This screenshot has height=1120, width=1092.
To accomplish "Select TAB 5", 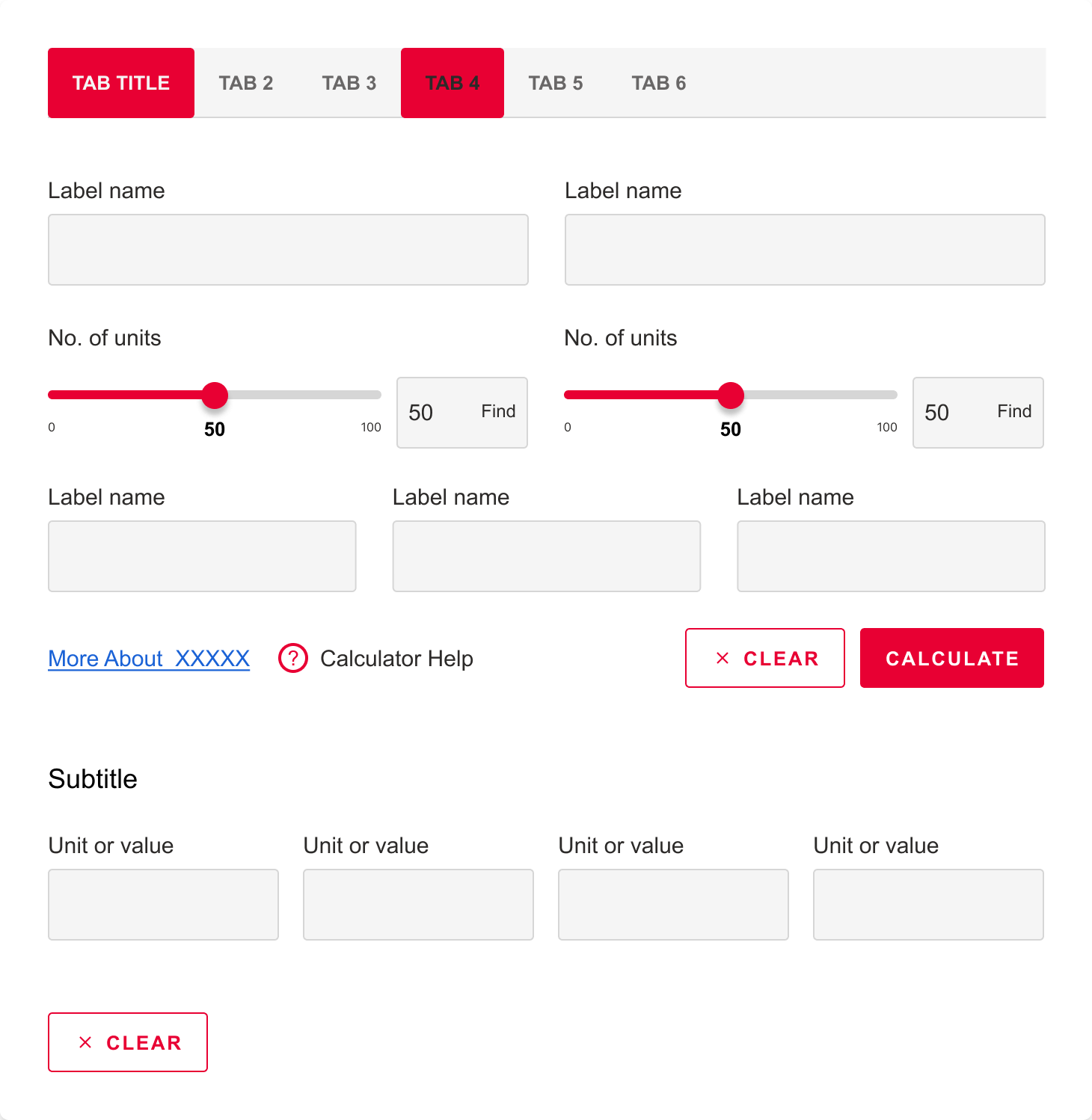I will (556, 82).
